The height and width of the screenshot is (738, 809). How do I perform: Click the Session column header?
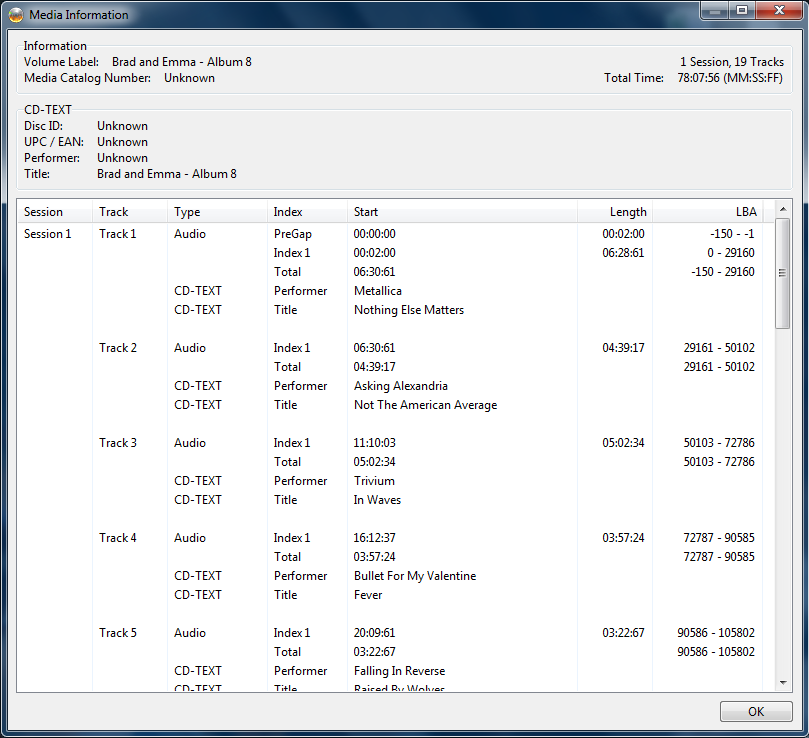[x=43, y=212]
